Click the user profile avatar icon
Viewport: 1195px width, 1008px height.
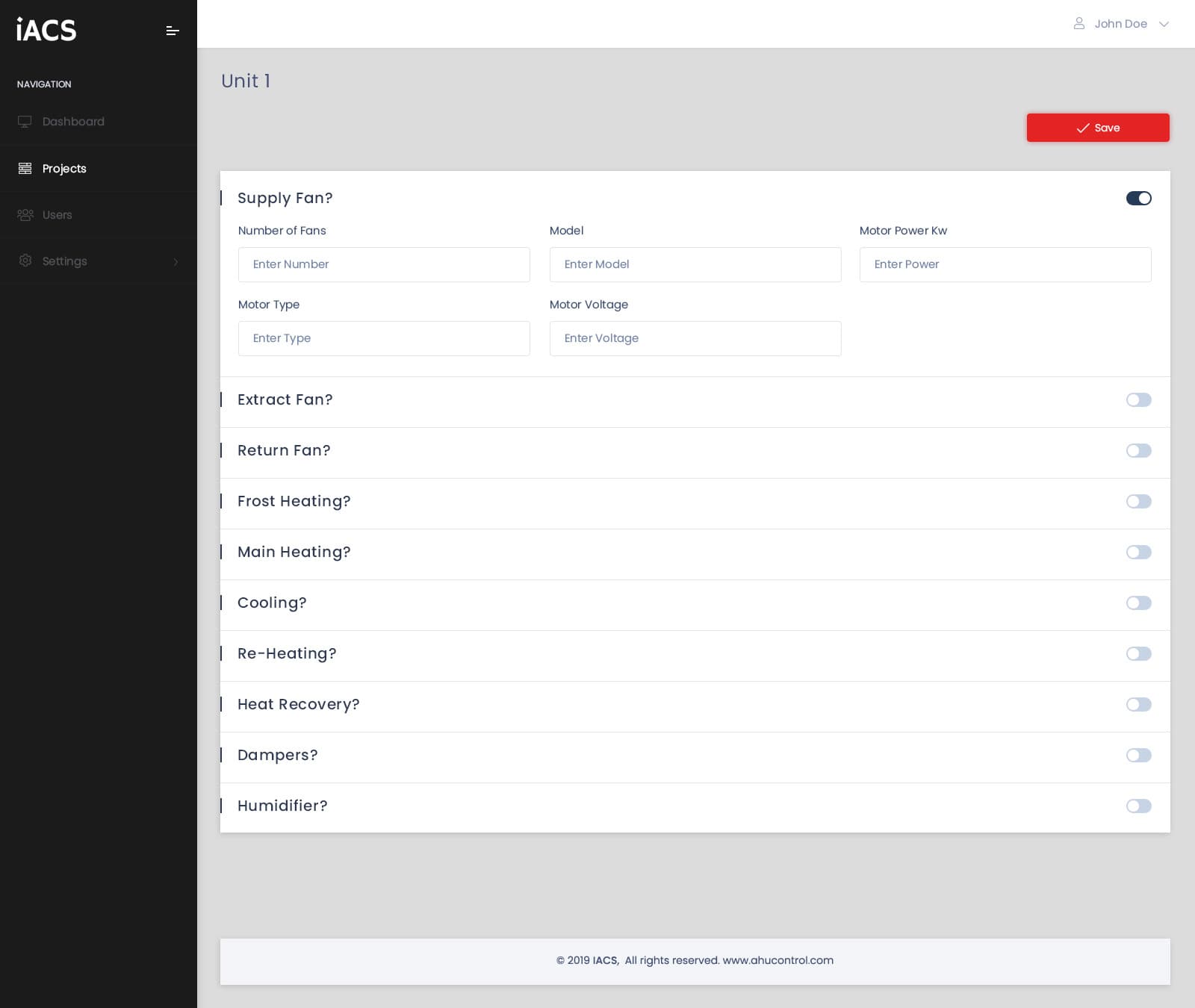[1079, 24]
